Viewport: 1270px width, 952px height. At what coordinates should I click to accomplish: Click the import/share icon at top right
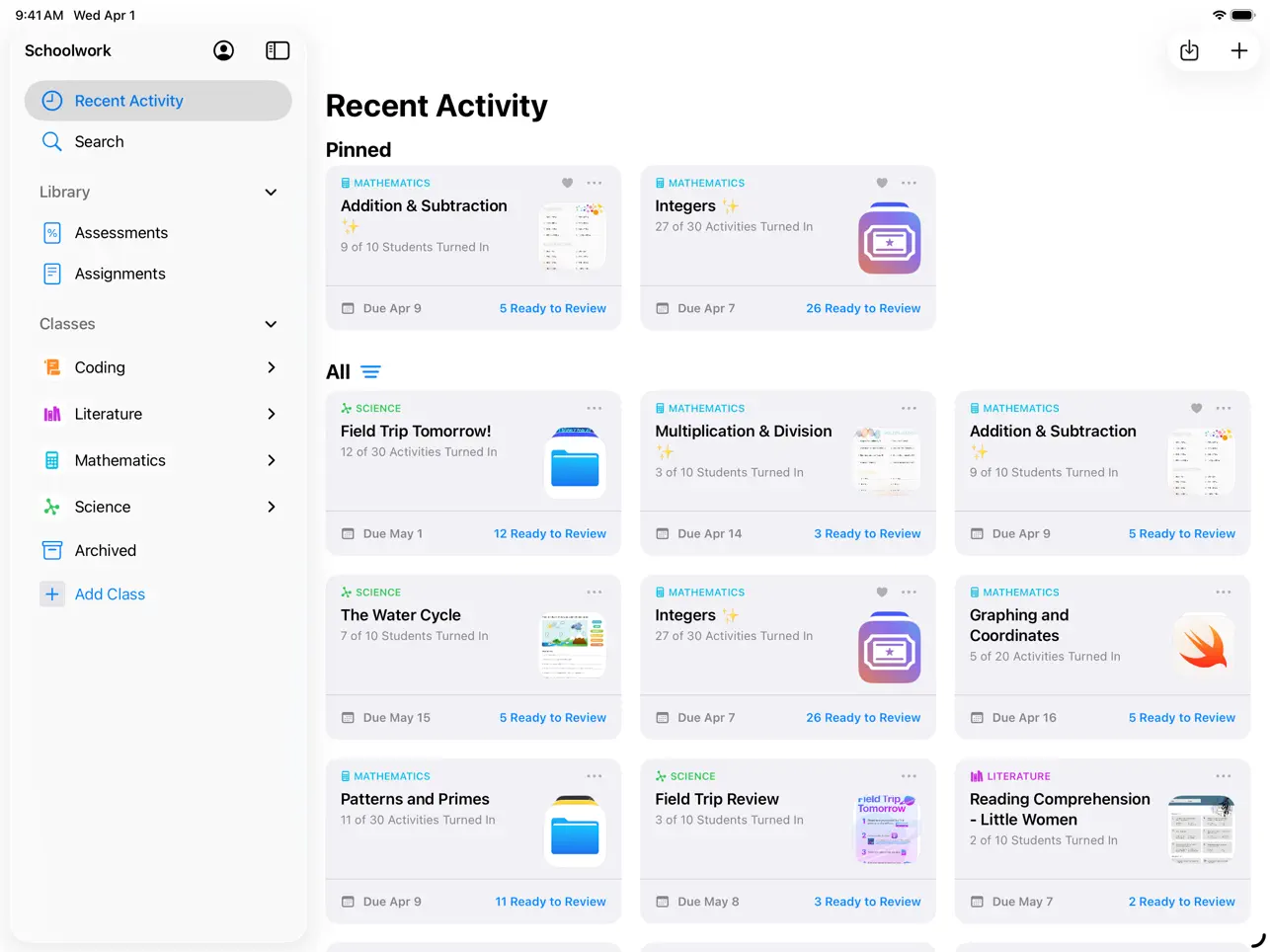click(x=1189, y=50)
